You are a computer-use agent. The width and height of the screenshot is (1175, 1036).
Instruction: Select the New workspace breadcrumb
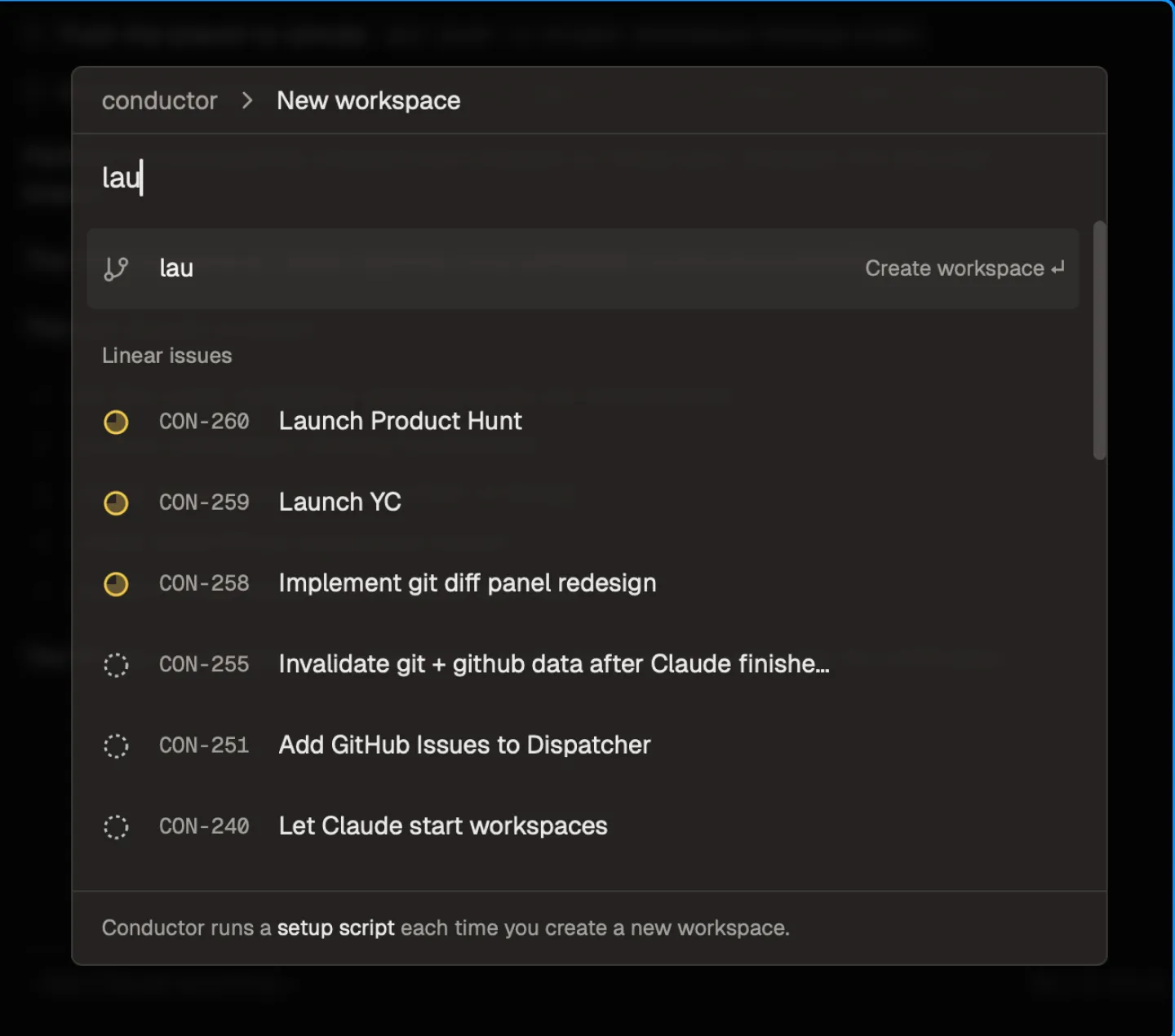click(x=369, y=100)
